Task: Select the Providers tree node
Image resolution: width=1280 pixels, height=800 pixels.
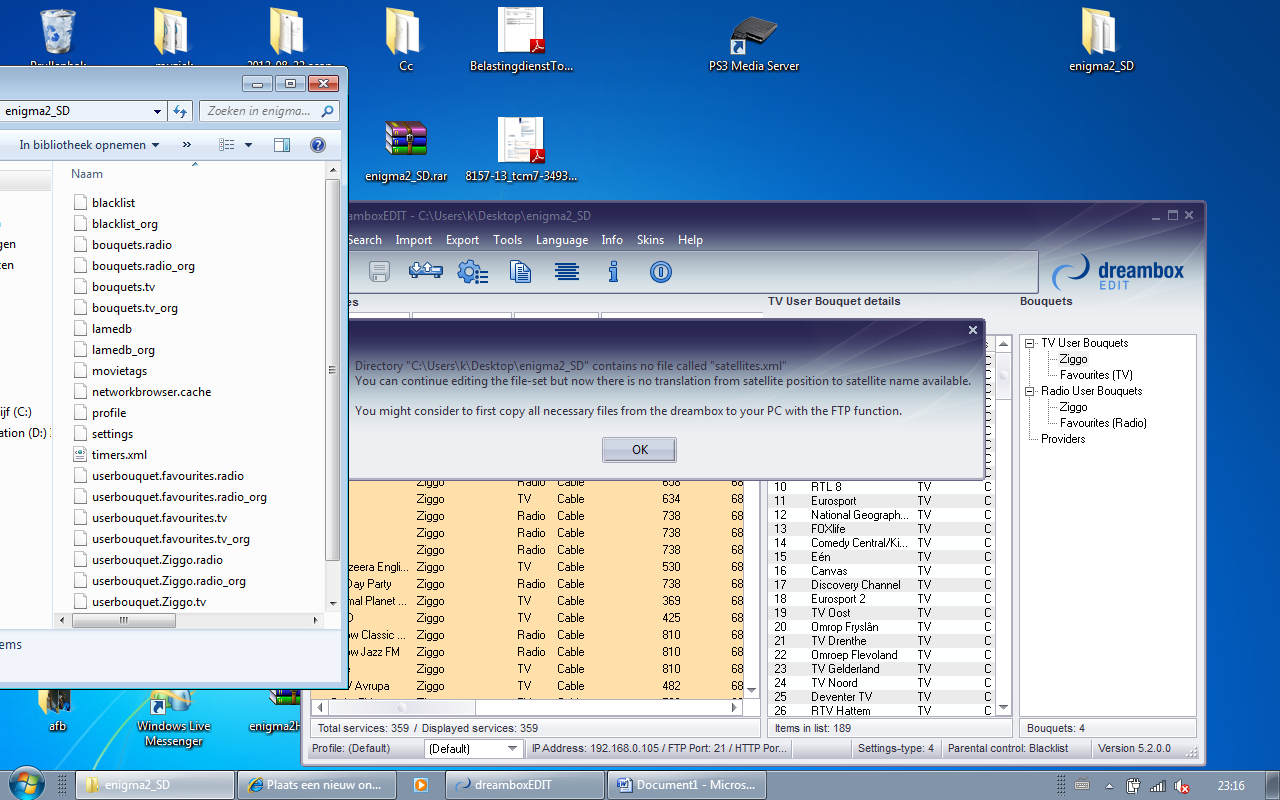Action: pyautogui.click(x=1063, y=439)
